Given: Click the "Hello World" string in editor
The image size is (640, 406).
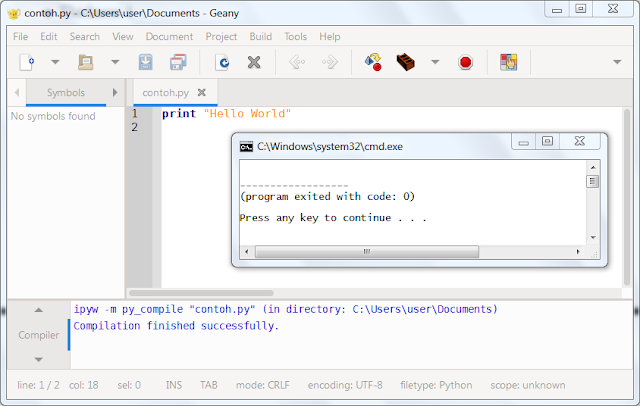Looking at the screenshot, I should point(247,113).
